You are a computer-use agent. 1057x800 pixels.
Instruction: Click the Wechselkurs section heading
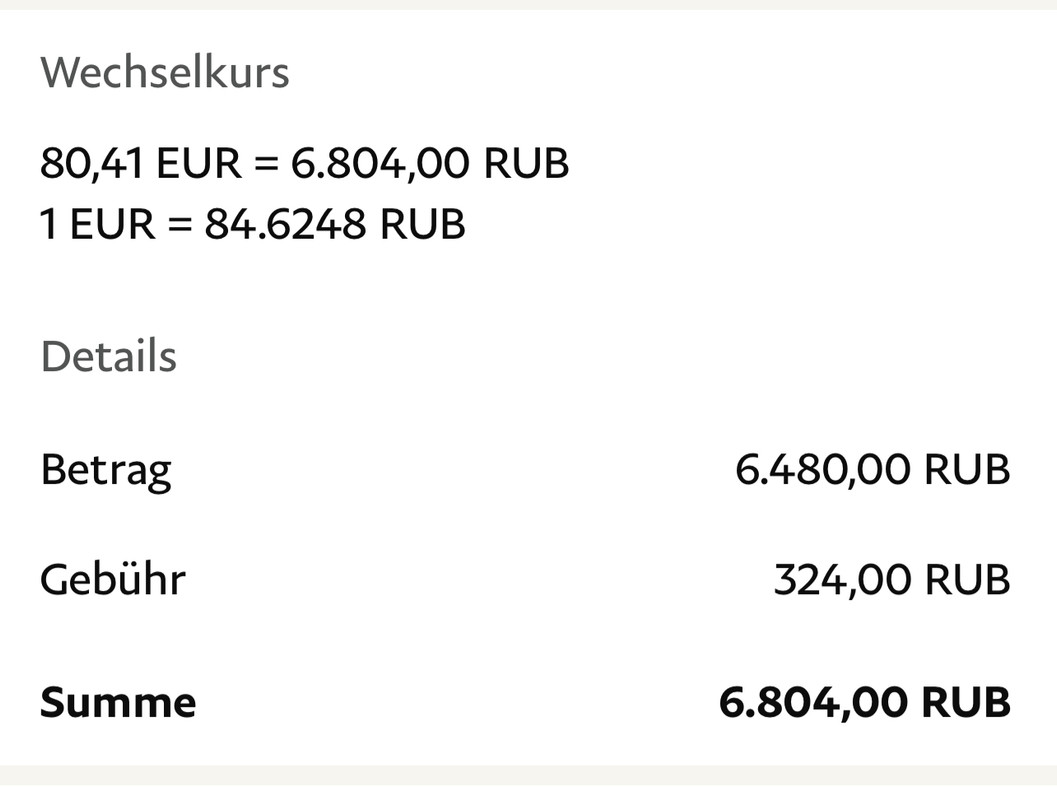[165, 73]
